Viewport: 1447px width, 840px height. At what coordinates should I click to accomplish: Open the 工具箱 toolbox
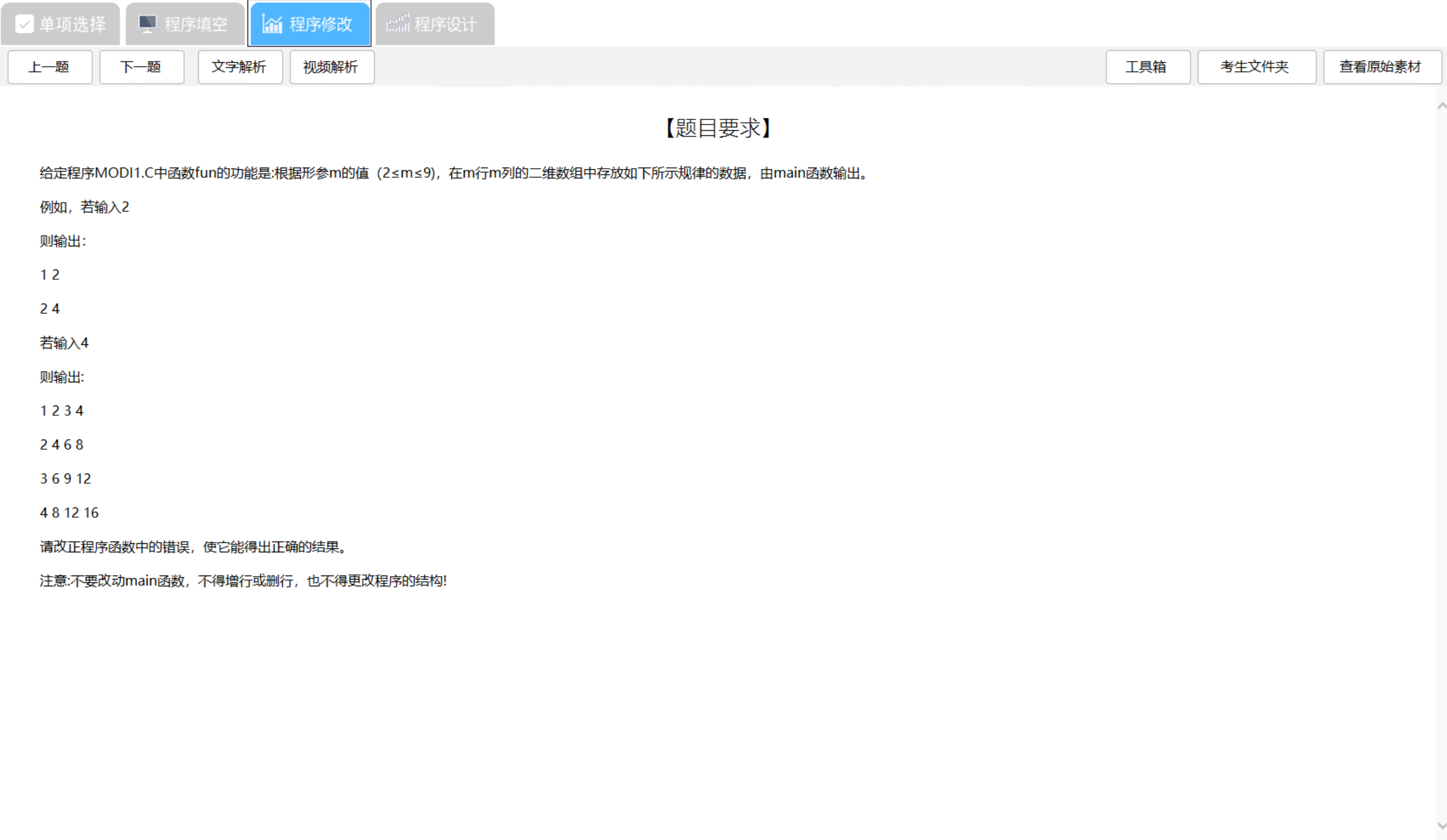[x=1148, y=67]
